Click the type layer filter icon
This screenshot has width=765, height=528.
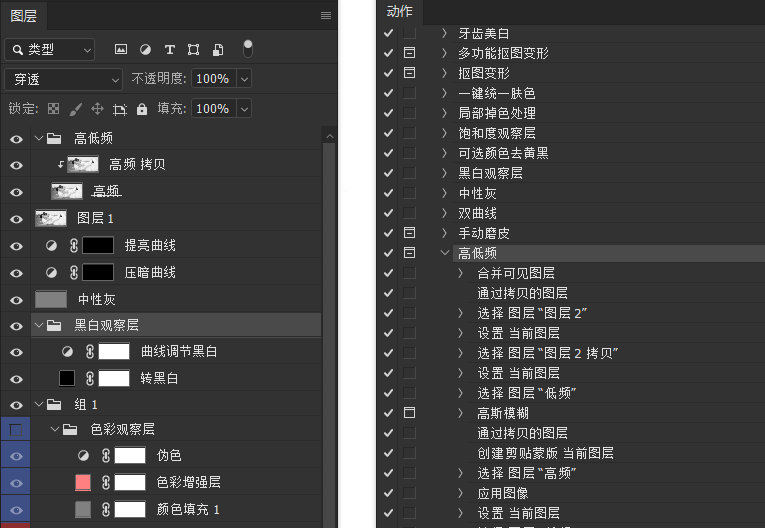coord(169,49)
